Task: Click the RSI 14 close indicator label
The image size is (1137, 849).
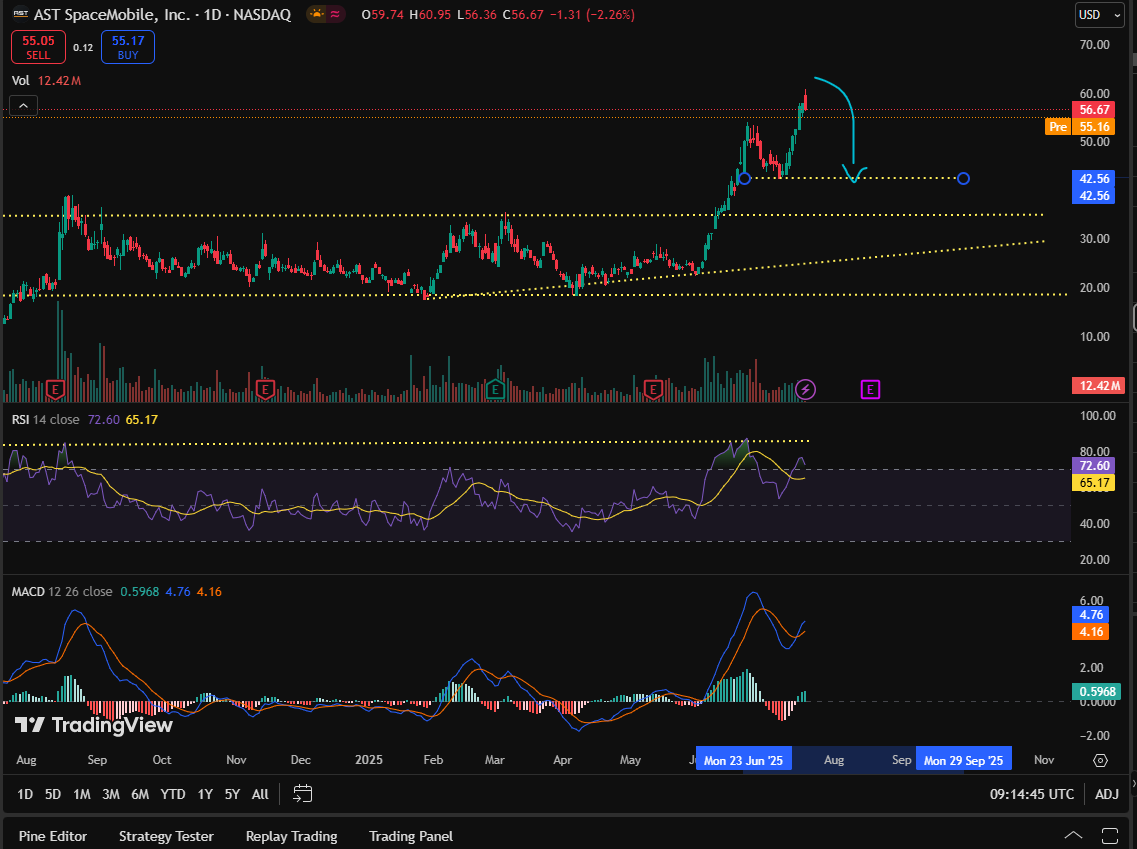Action: (46, 420)
